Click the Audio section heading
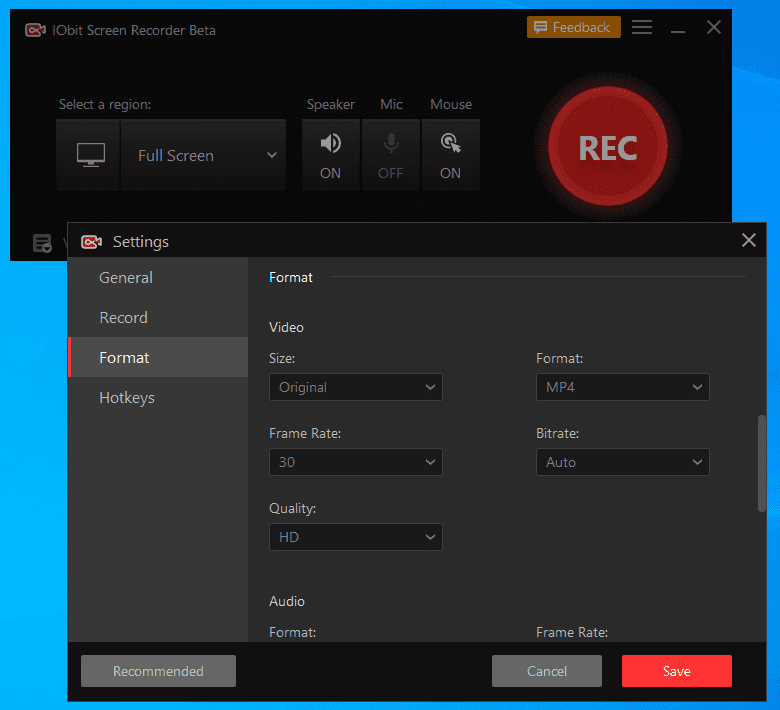 point(287,601)
